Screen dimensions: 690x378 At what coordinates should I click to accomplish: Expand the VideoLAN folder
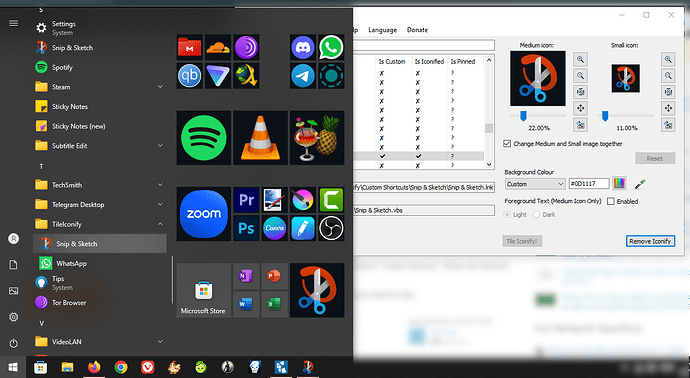tap(160, 341)
